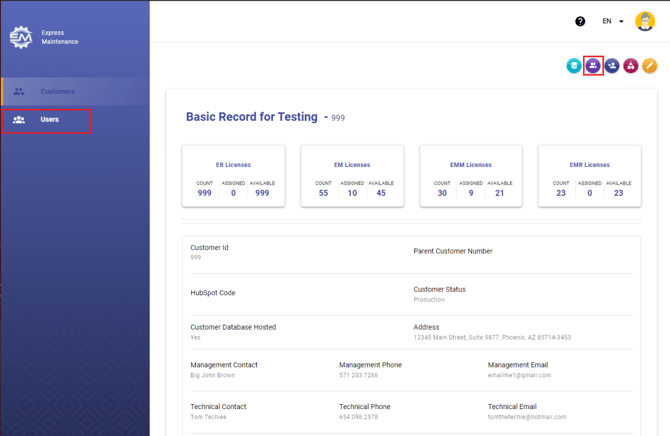Select the ER Licenses card
This screenshot has height=436, width=670.
click(x=233, y=177)
